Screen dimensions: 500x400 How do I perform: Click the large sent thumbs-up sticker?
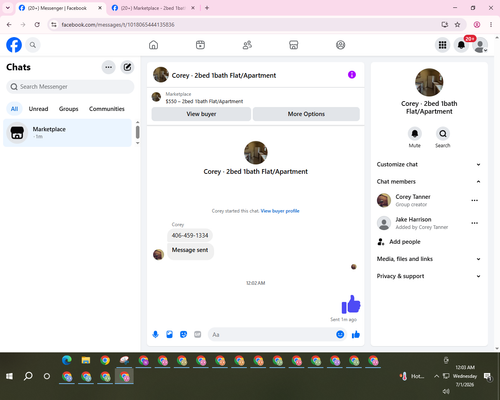[351, 304]
